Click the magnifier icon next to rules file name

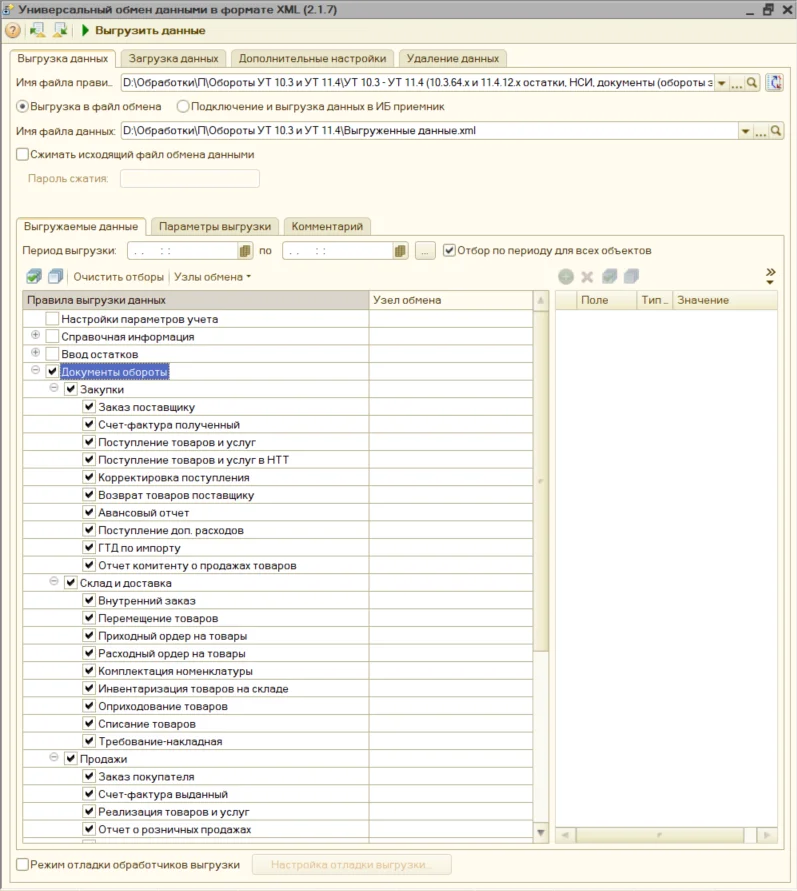[x=752, y=83]
